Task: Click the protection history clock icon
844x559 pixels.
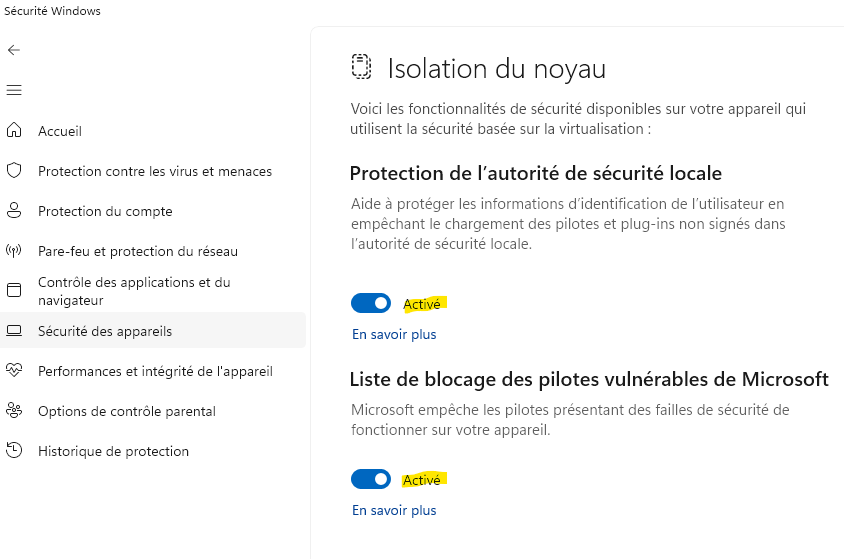Action: click(14, 451)
